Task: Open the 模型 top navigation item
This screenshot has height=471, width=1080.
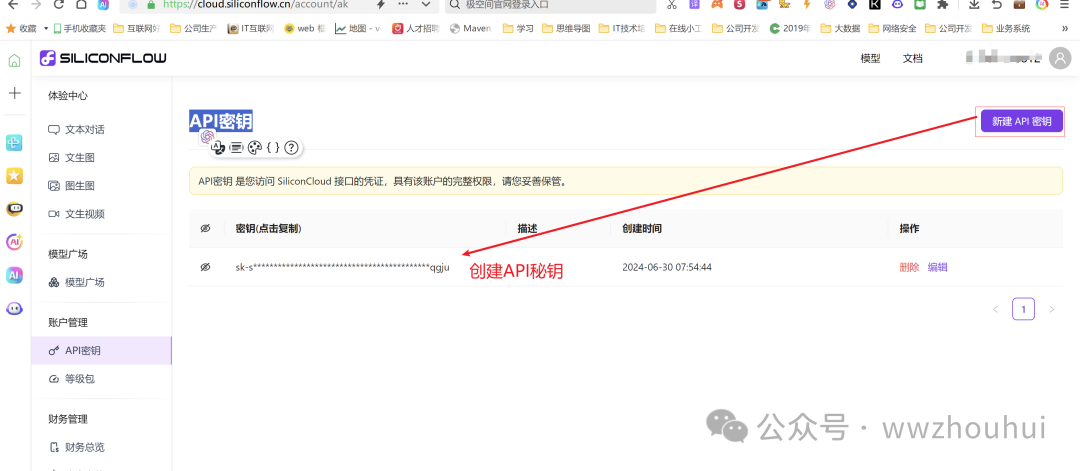Action: (x=871, y=59)
